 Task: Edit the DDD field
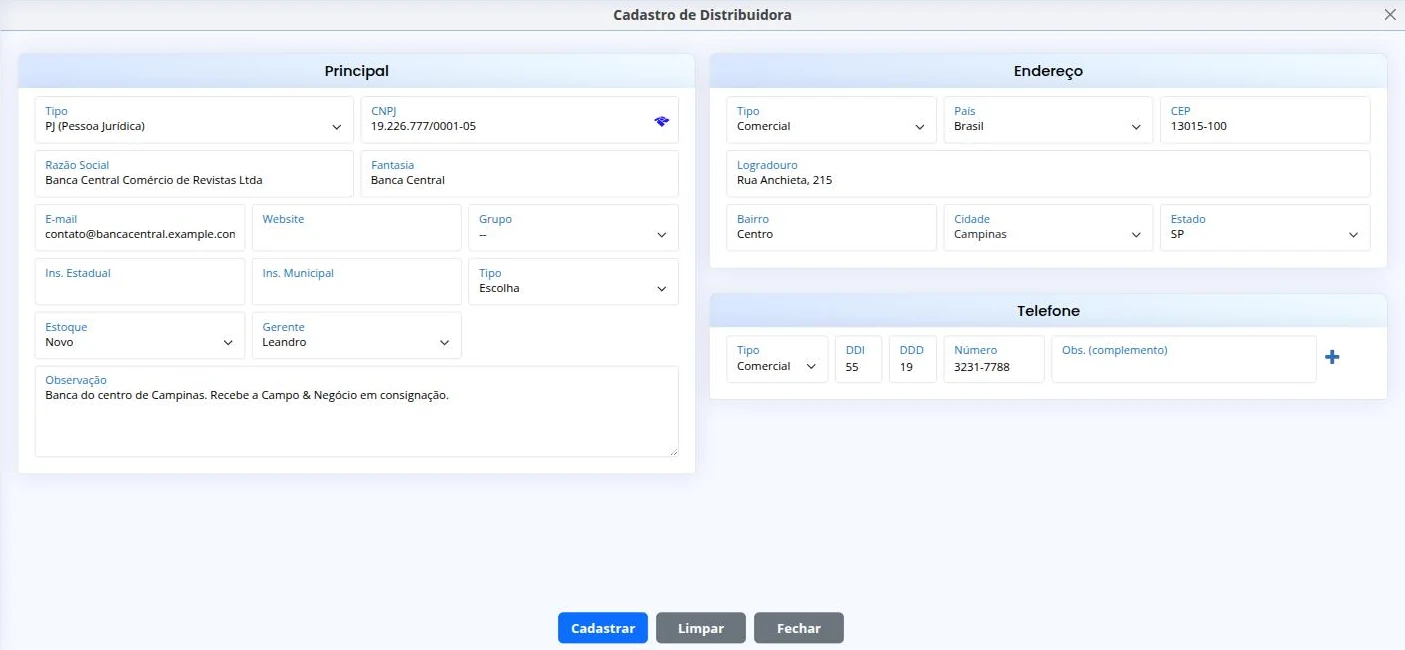913,359
